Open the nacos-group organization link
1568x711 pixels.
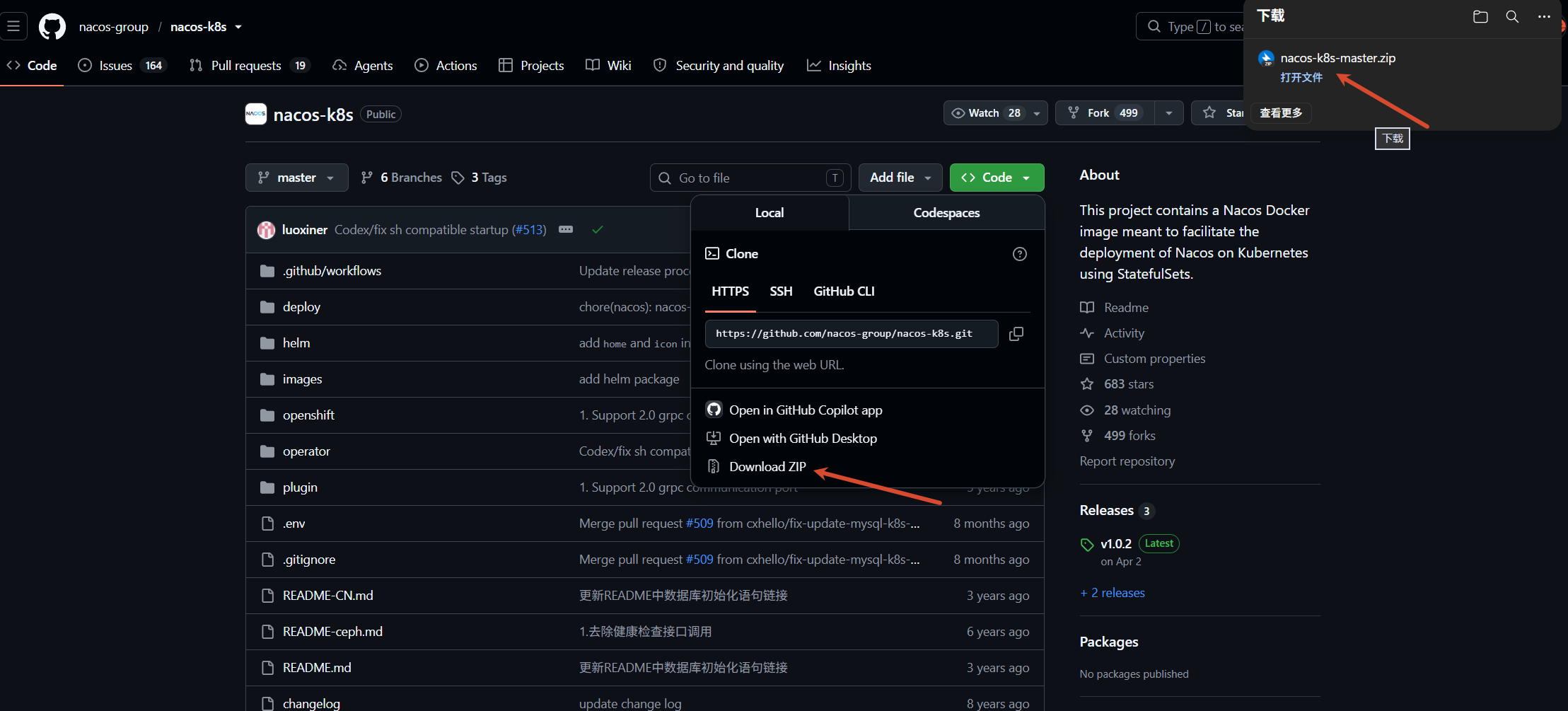click(x=114, y=27)
